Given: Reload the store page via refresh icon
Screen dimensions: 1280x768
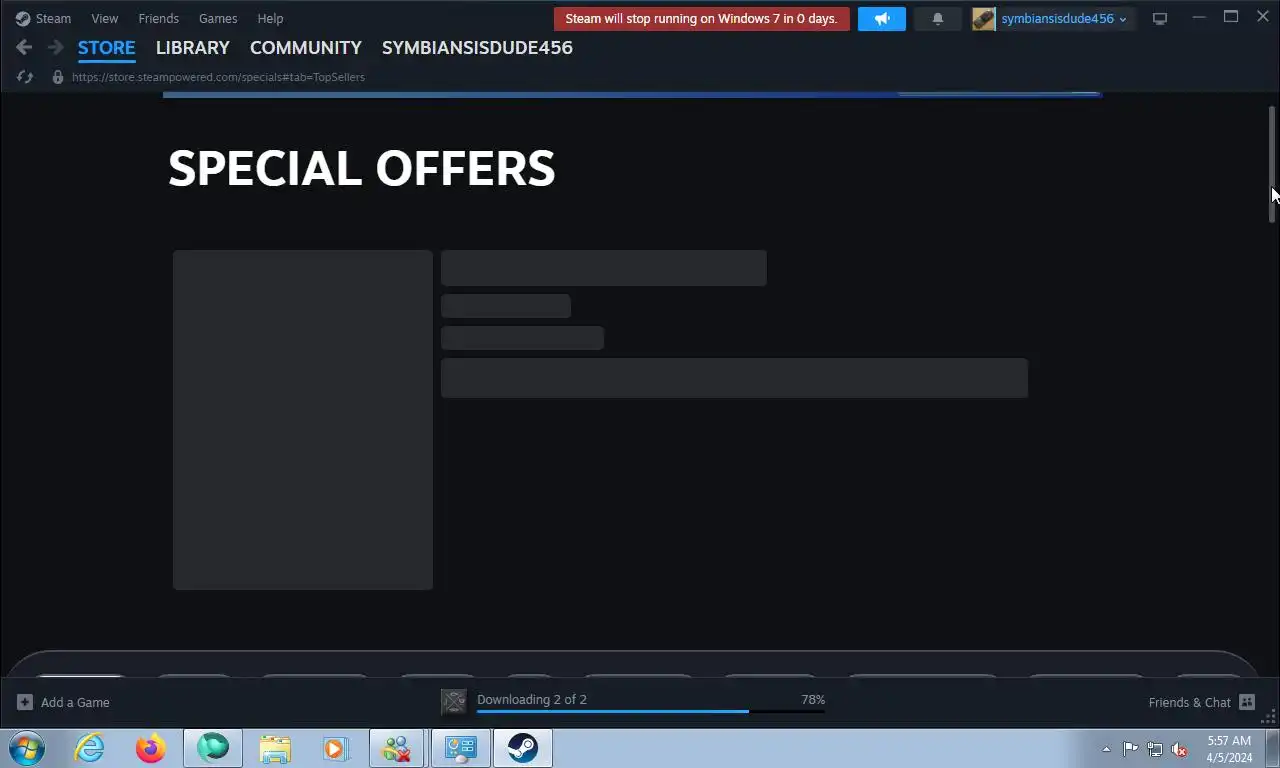Looking at the screenshot, I should [25, 77].
